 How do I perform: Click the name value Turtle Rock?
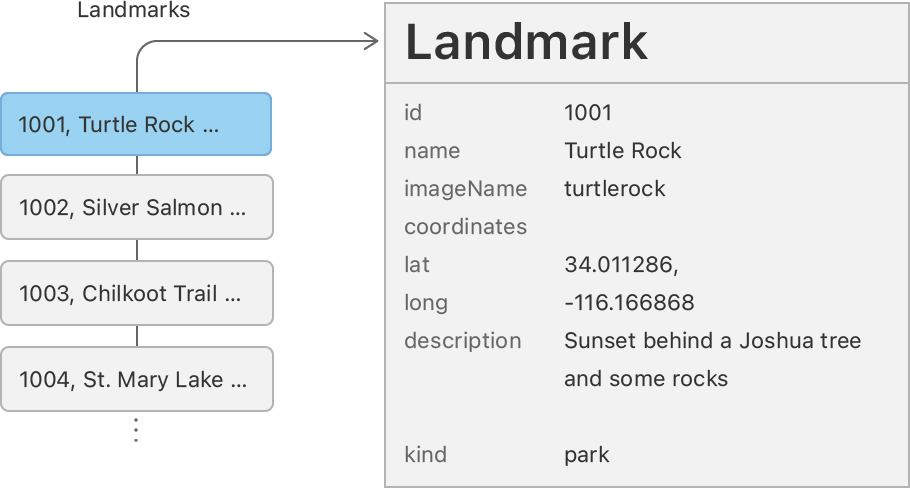622,151
